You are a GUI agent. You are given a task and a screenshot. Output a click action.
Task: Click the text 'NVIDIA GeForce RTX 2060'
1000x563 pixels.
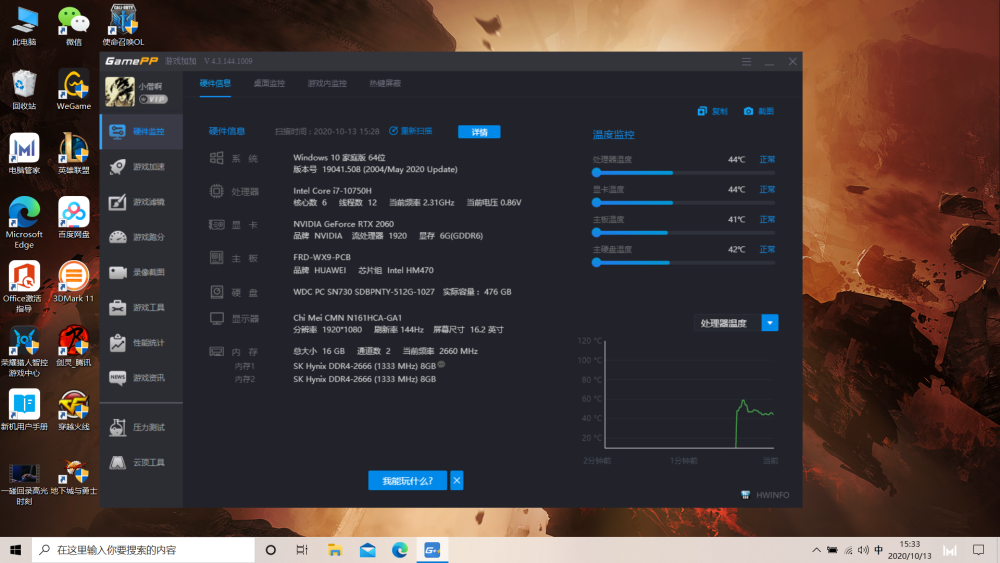point(344,224)
